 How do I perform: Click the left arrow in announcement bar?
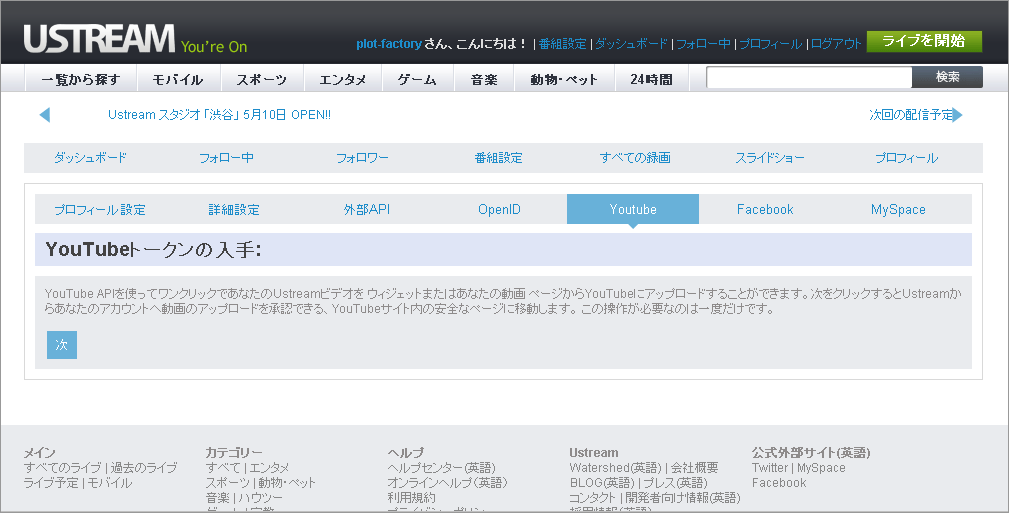44,115
